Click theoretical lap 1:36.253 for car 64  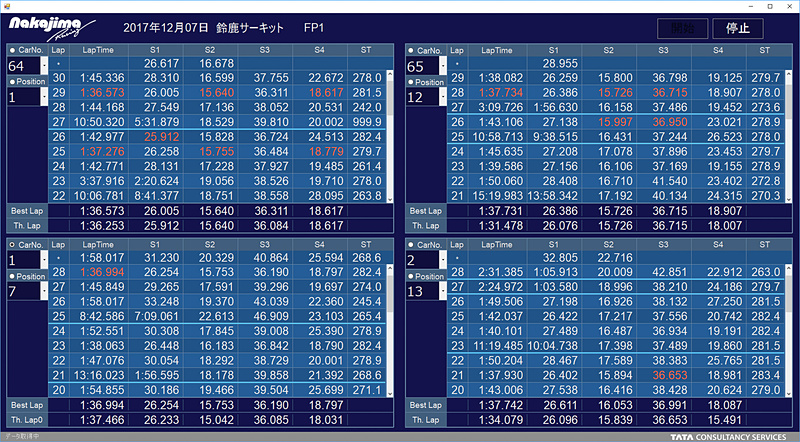point(103,226)
